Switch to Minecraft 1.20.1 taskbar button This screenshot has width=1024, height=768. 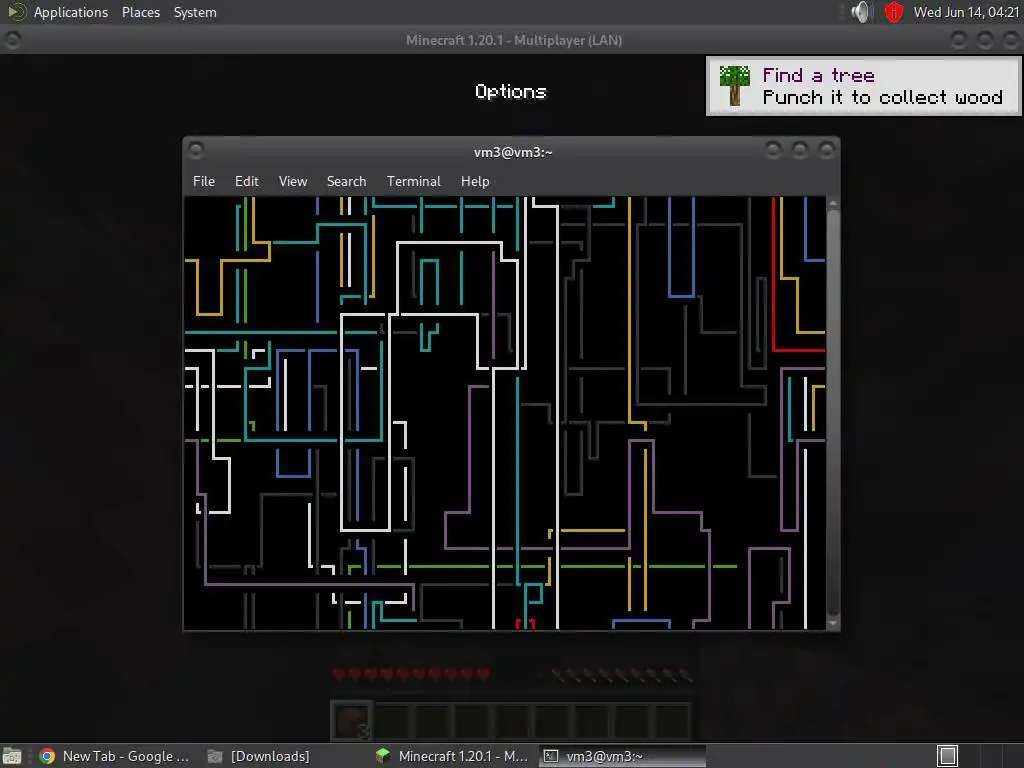coord(452,756)
